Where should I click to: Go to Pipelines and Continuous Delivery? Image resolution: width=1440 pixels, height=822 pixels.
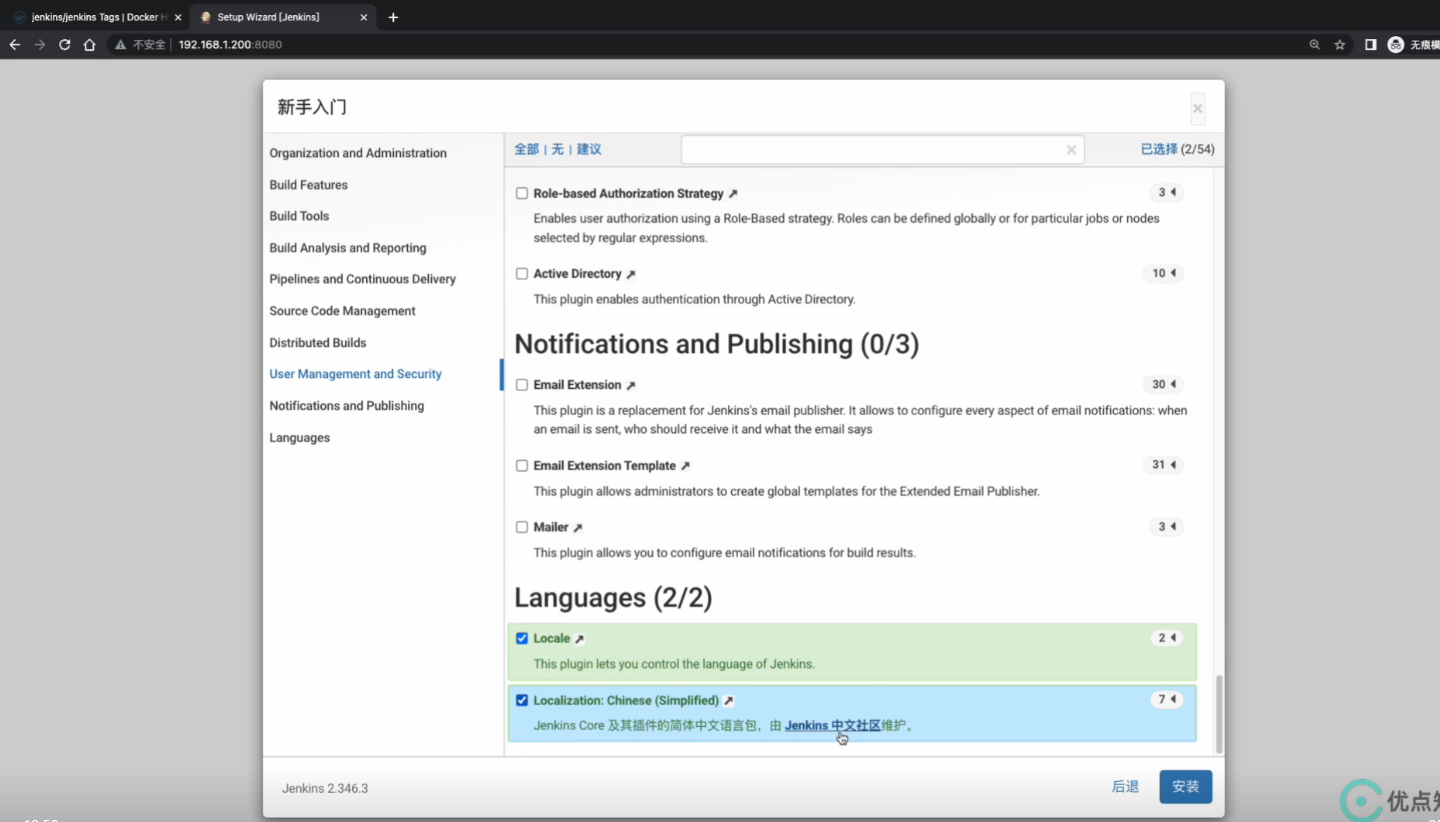click(x=363, y=279)
